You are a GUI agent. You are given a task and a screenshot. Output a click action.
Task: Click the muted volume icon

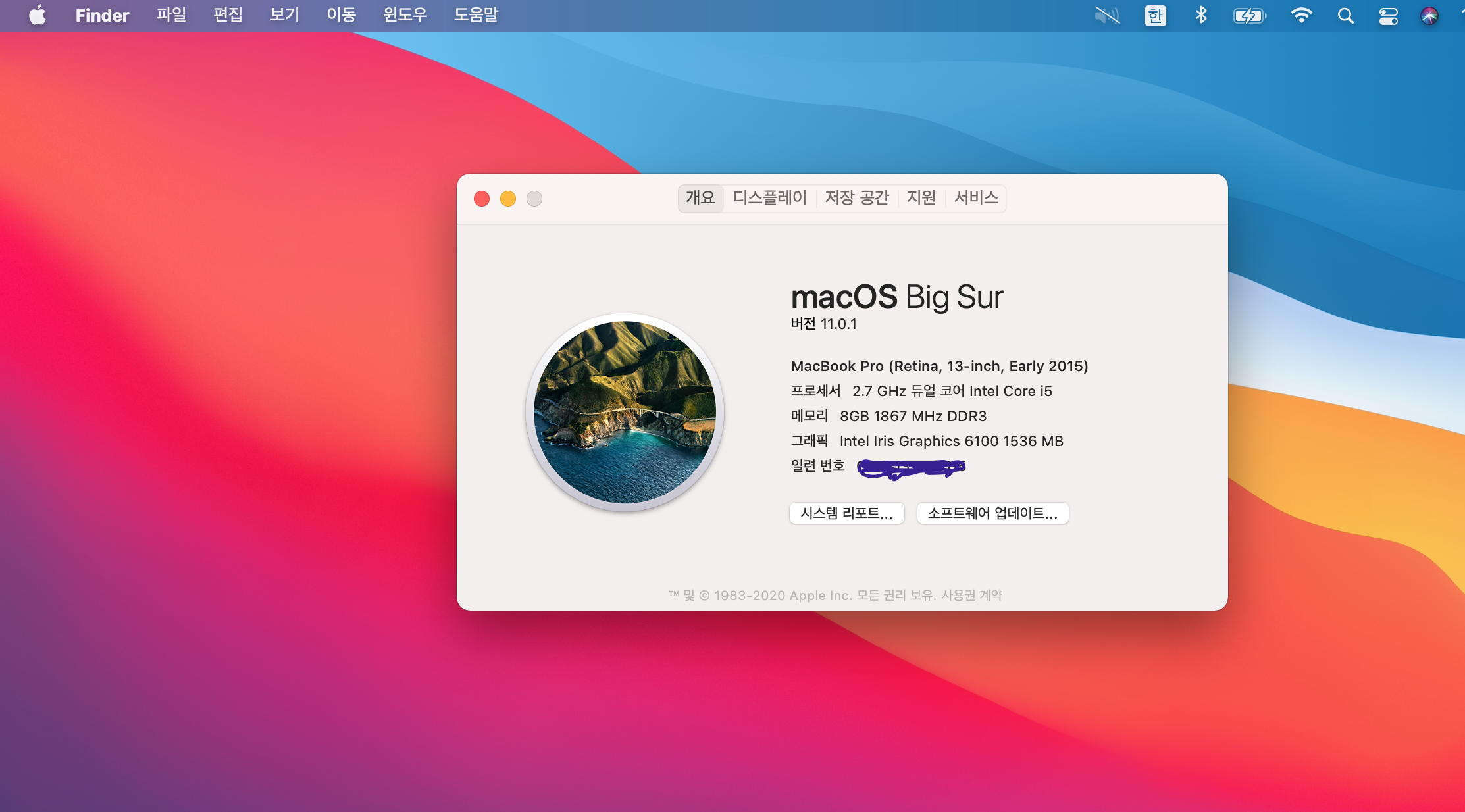(1107, 15)
